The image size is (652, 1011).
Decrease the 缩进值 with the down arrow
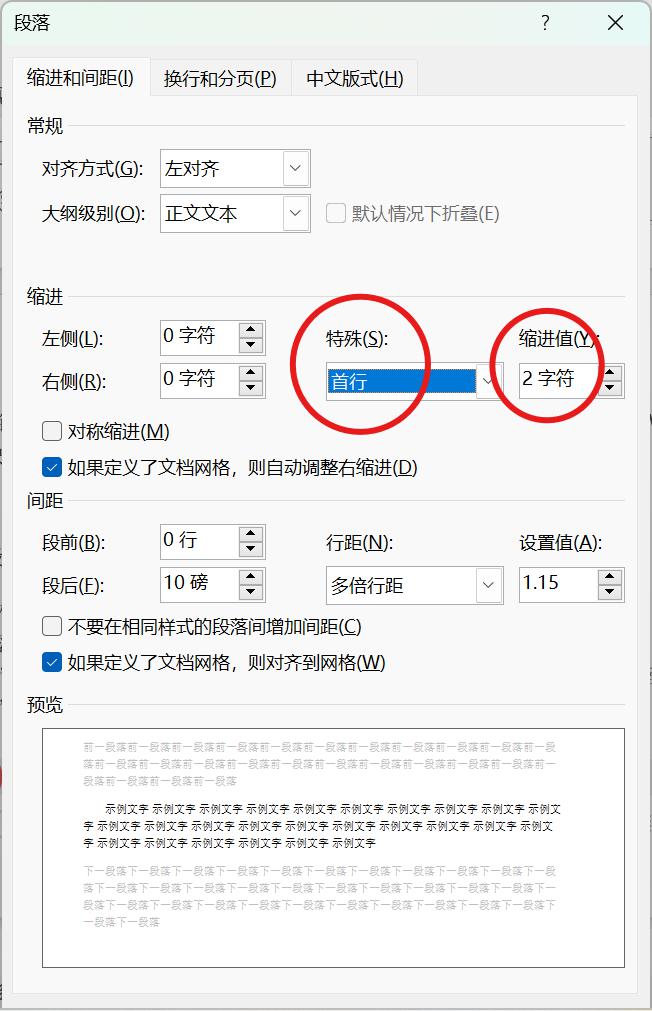coord(610,388)
